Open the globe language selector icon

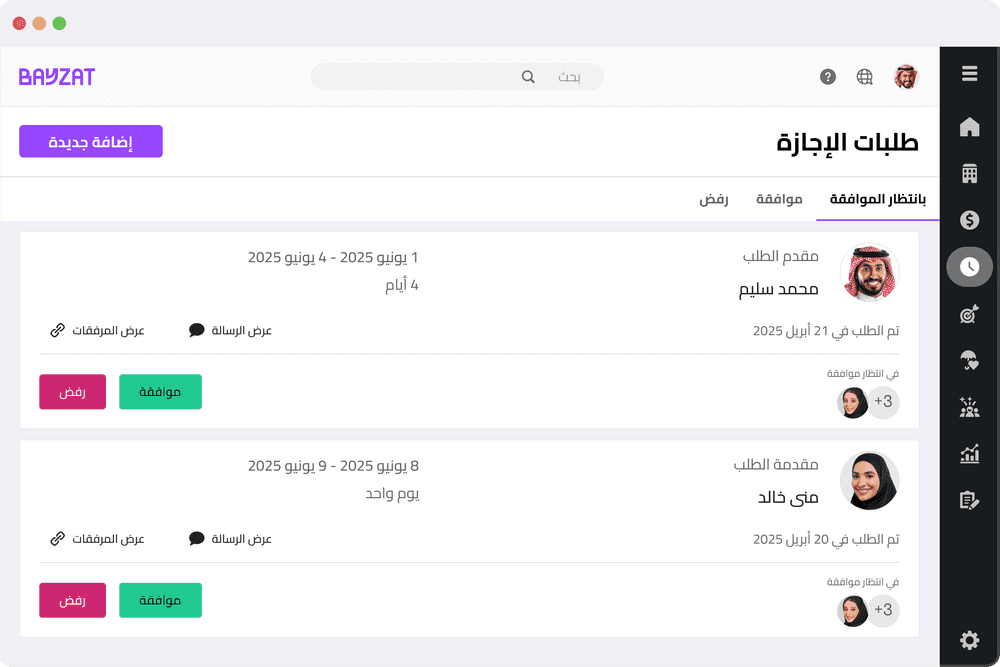pyautogui.click(x=864, y=76)
